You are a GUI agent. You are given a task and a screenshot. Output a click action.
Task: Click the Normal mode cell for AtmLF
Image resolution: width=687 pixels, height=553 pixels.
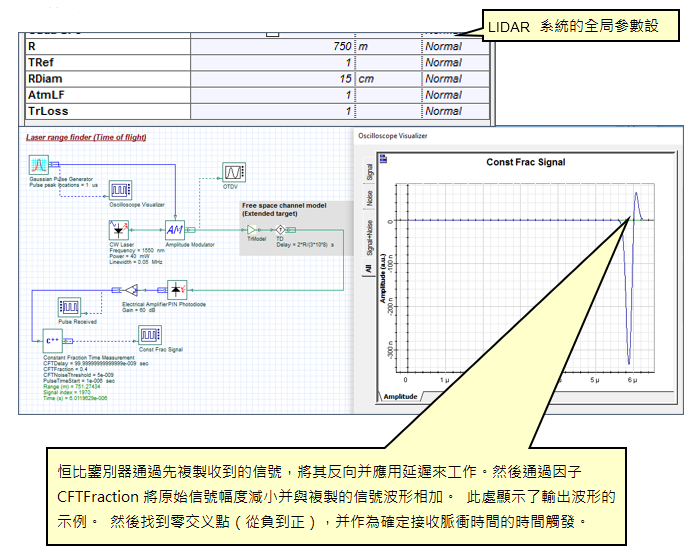point(456,95)
